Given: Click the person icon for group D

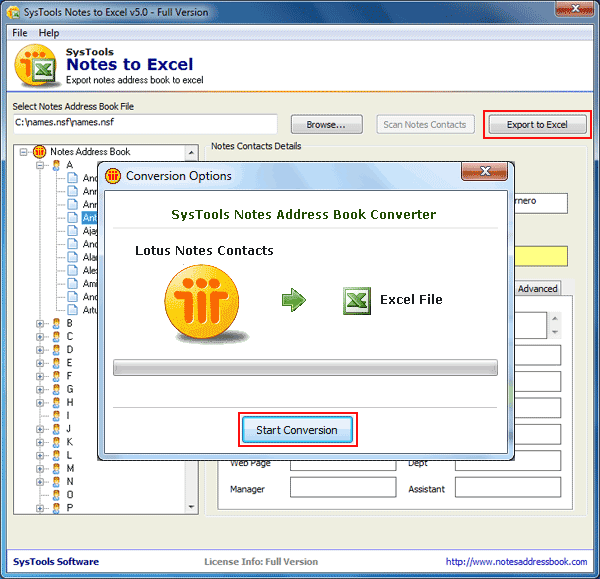Looking at the screenshot, I should point(56,350).
